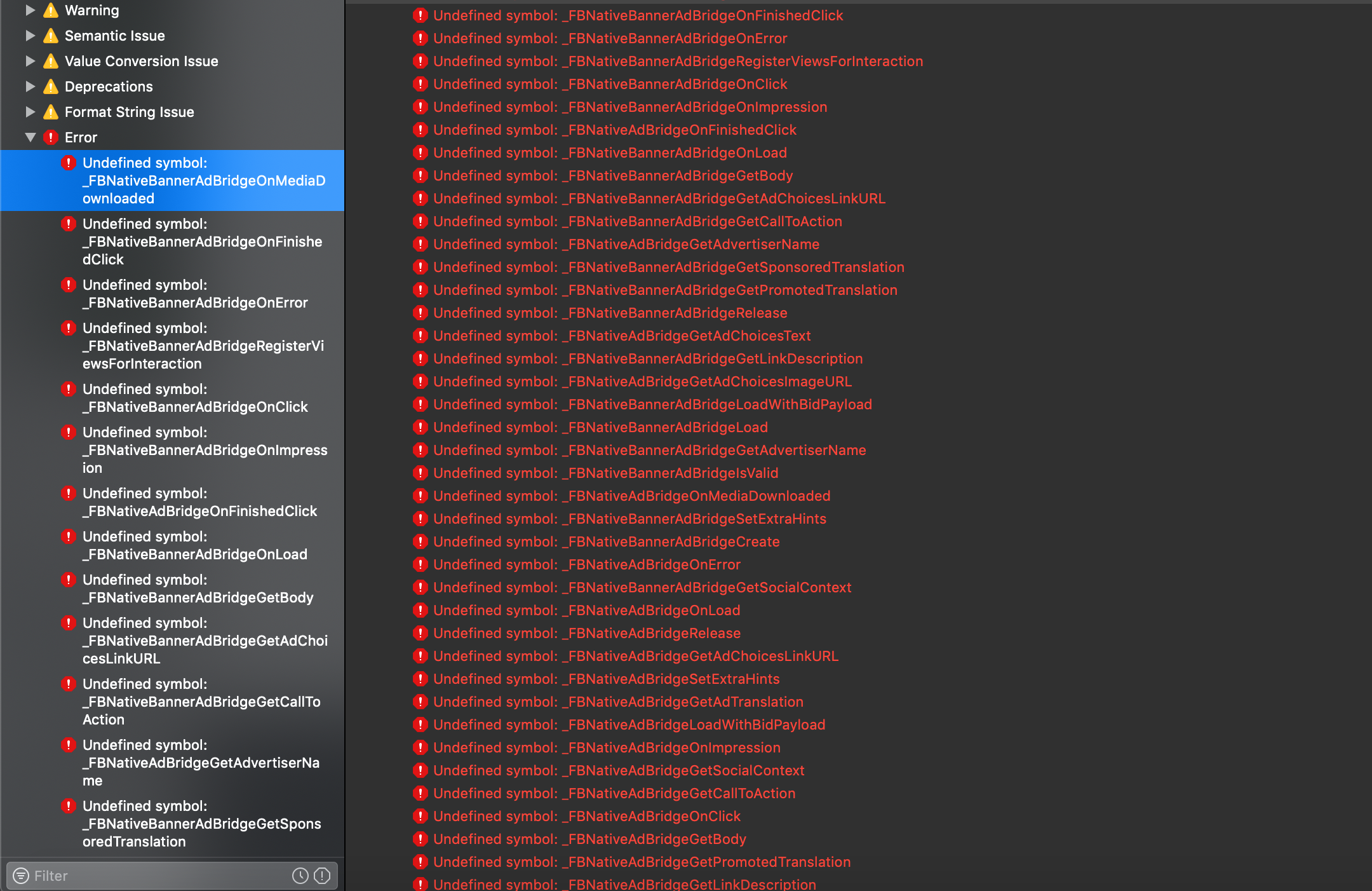The height and width of the screenshot is (891, 1372).
Task: Select sidebar error _FBNativeBannerAdBridgeOnLoad
Action: pos(172,545)
